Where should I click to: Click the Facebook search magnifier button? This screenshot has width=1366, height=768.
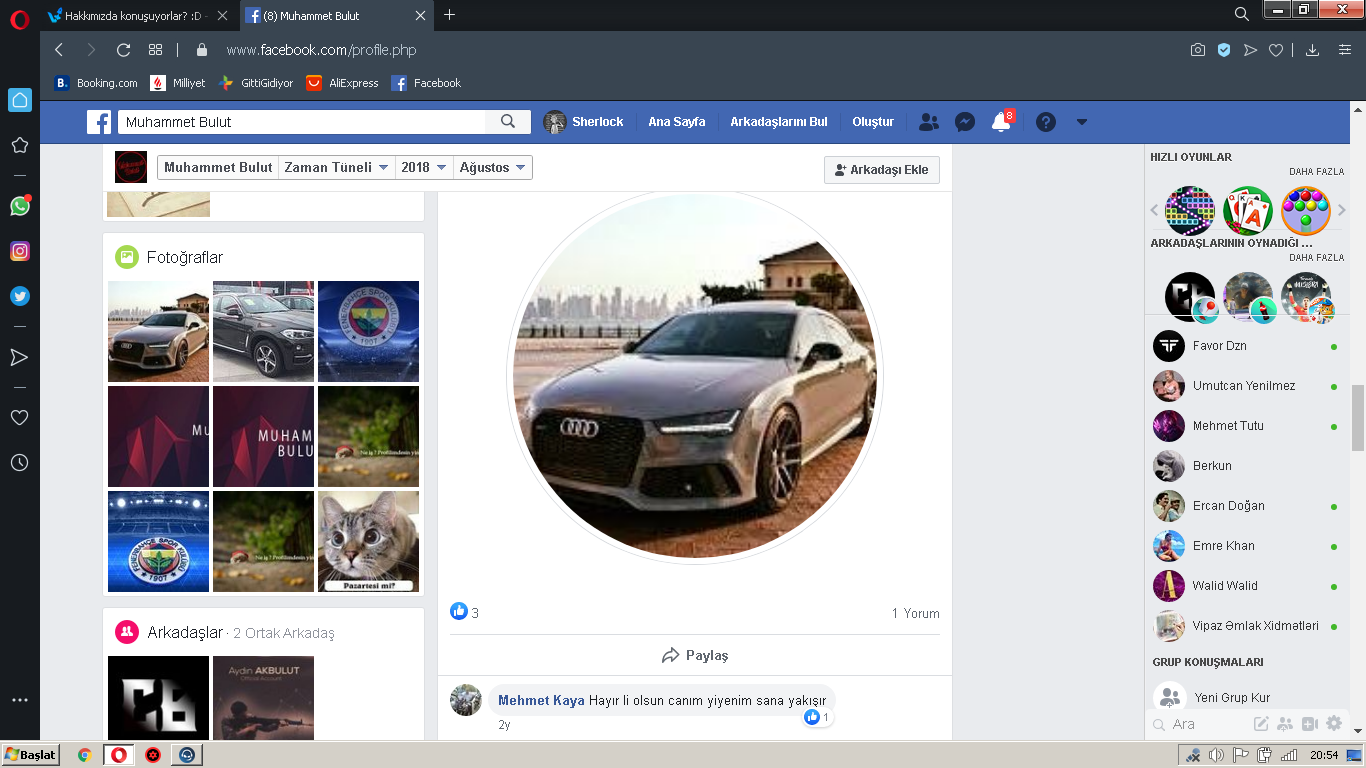click(x=508, y=122)
